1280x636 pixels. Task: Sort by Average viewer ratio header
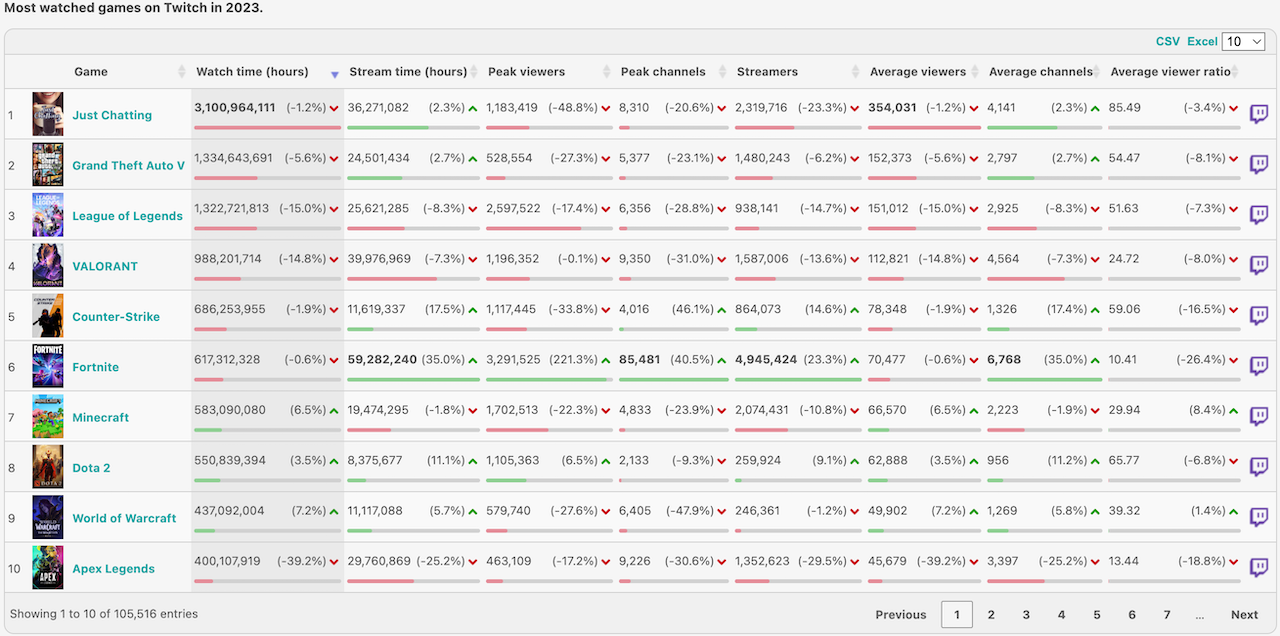[1170, 72]
